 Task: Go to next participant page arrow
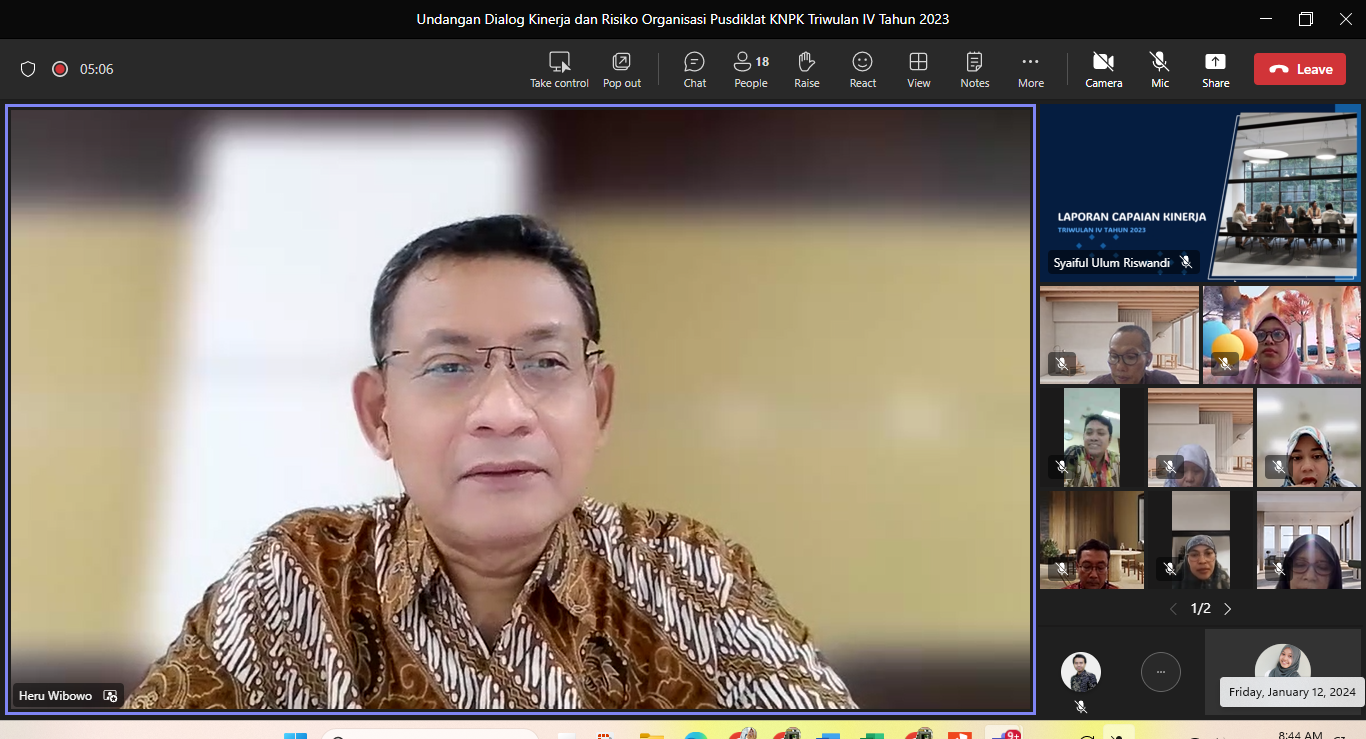(x=1228, y=608)
